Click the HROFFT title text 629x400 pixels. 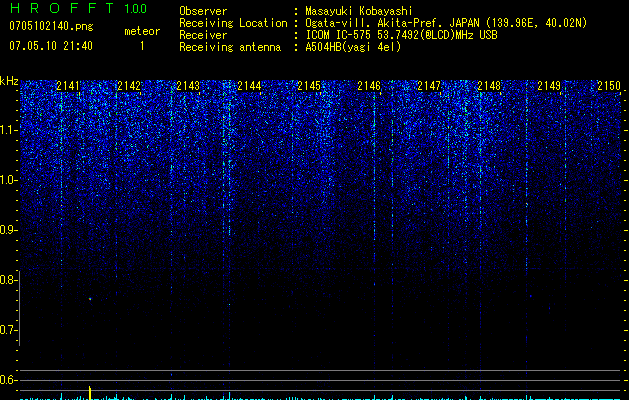(x=62, y=8)
